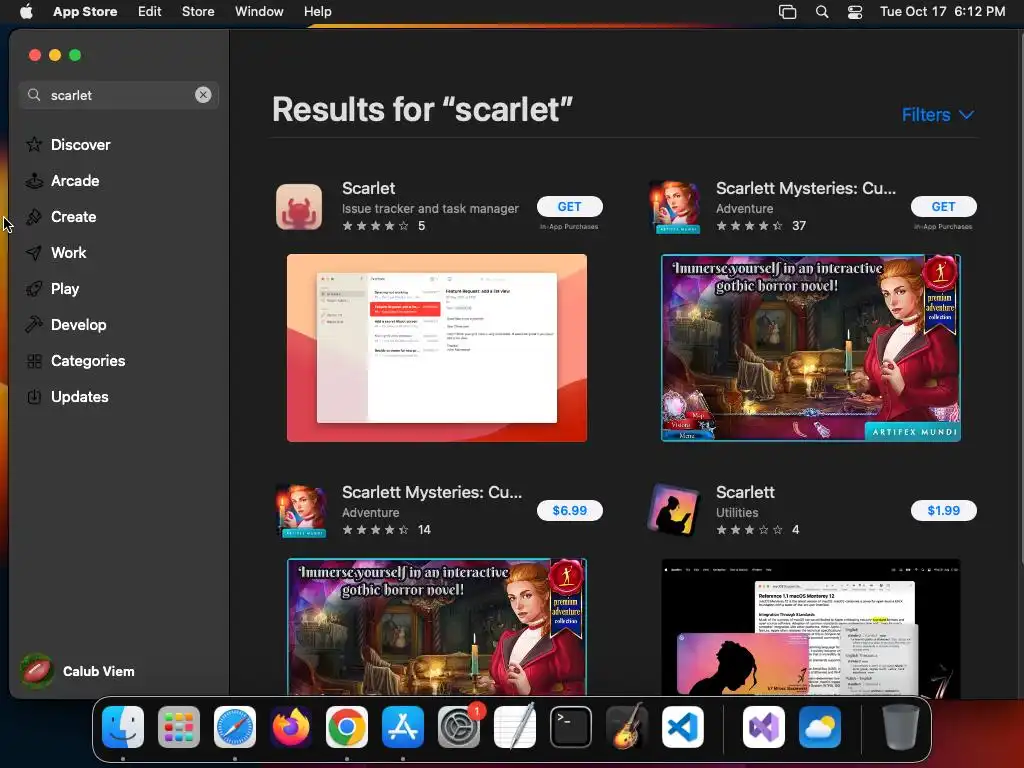Open the Calub Viem account avatar
This screenshot has height=768, width=1024.
(x=37, y=671)
